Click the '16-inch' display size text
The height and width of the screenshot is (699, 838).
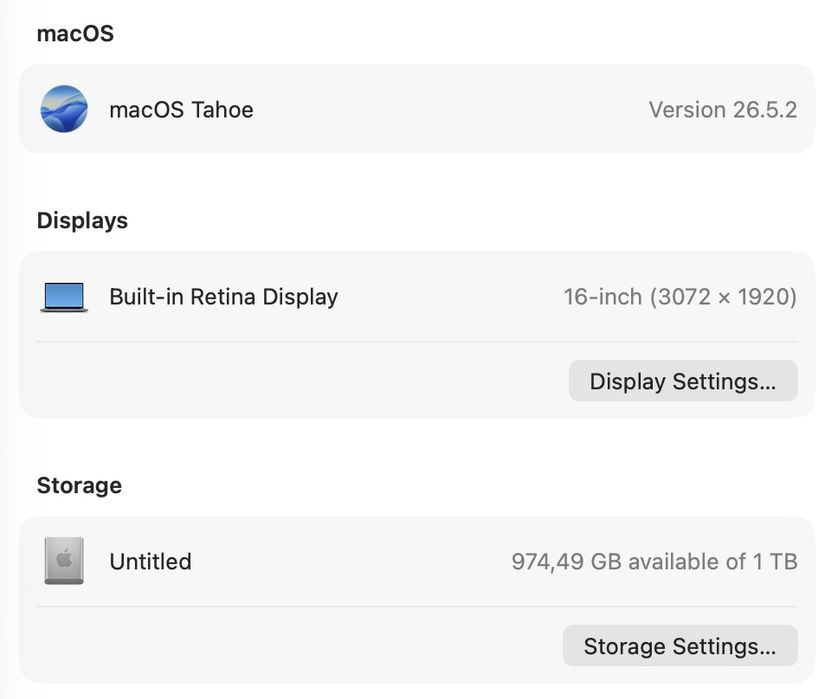point(603,297)
